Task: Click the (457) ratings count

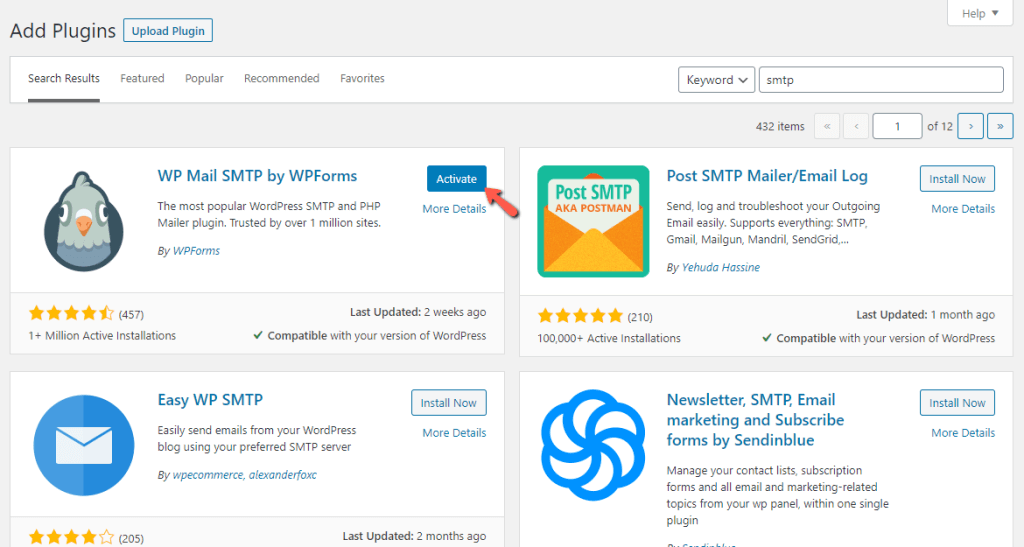Action: (131, 315)
